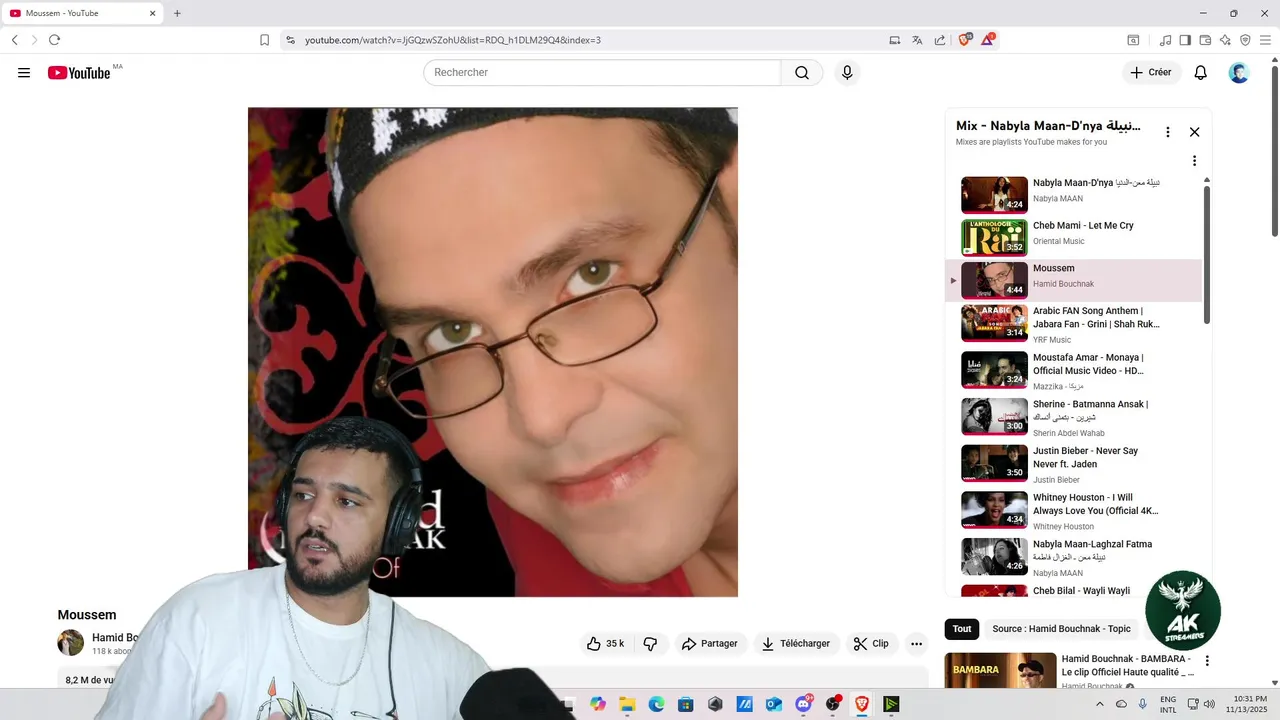Start voice search with the microphone

(847, 73)
